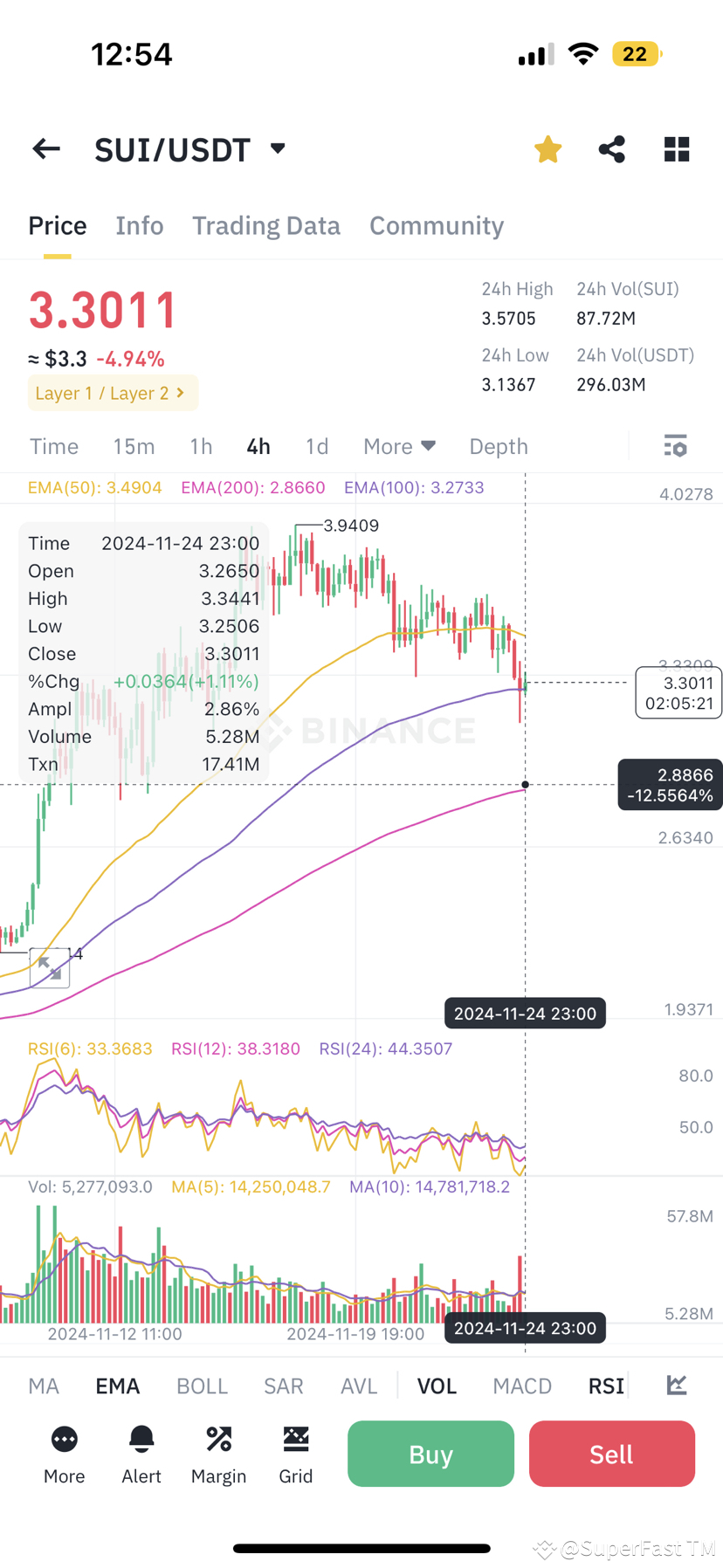The height and width of the screenshot is (1568, 723).
Task: Set a price alert with the Alert bell icon
Action: (x=141, y=1452)
